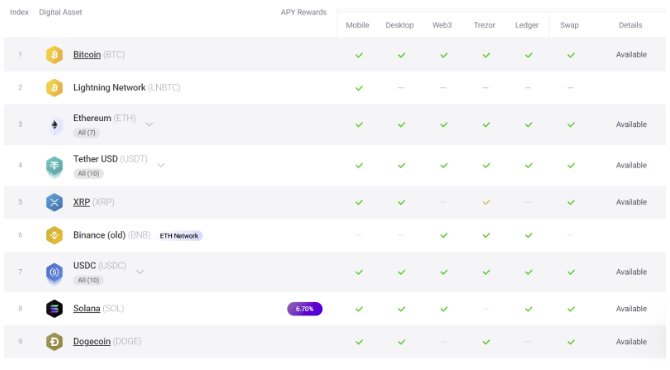The width and height of the screenshot is (670, 370).
Task: Open the XRP link
Action: (81, 202)
